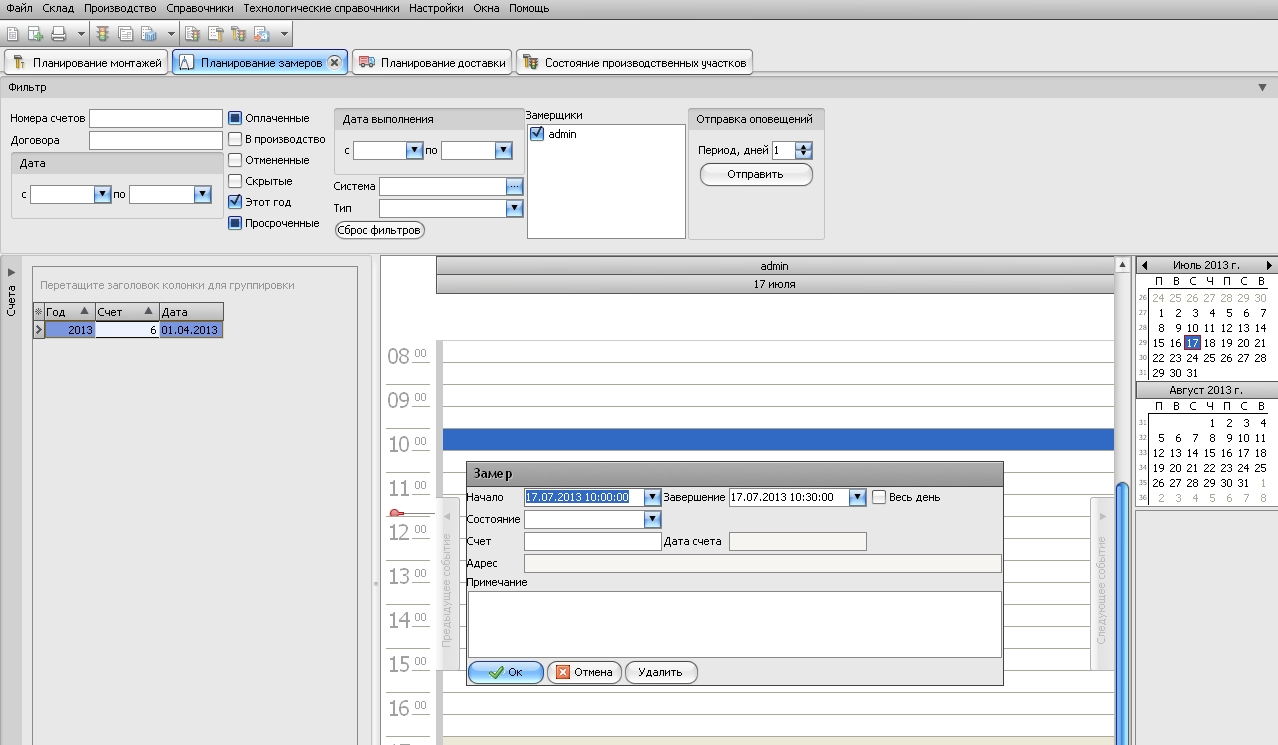Screen dimensions: 1278x745
Task: Click the blank document toolbar icon
Action: [12, 34]
